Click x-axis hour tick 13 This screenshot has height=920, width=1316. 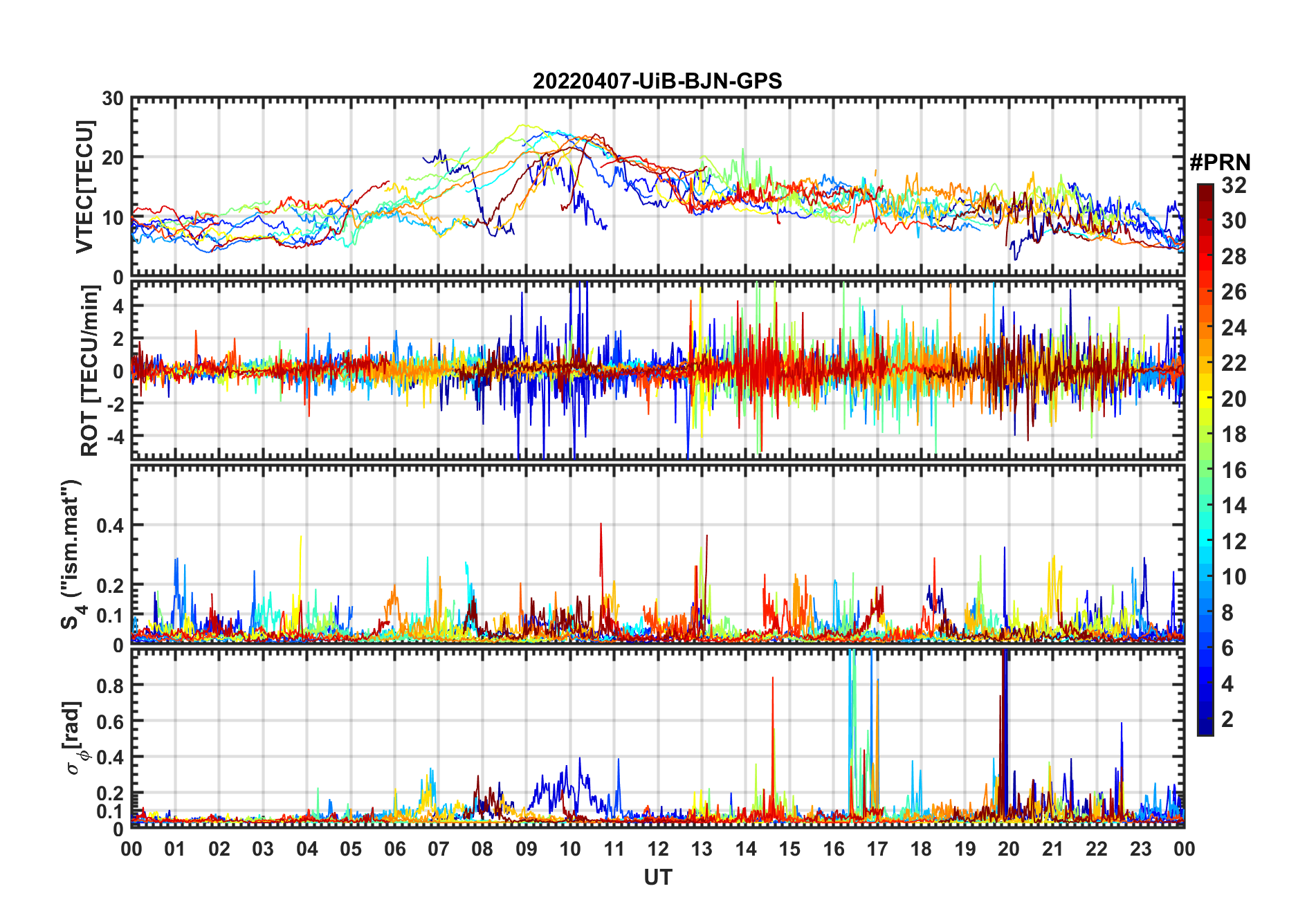pyautogui.click(x=702, y=849)
